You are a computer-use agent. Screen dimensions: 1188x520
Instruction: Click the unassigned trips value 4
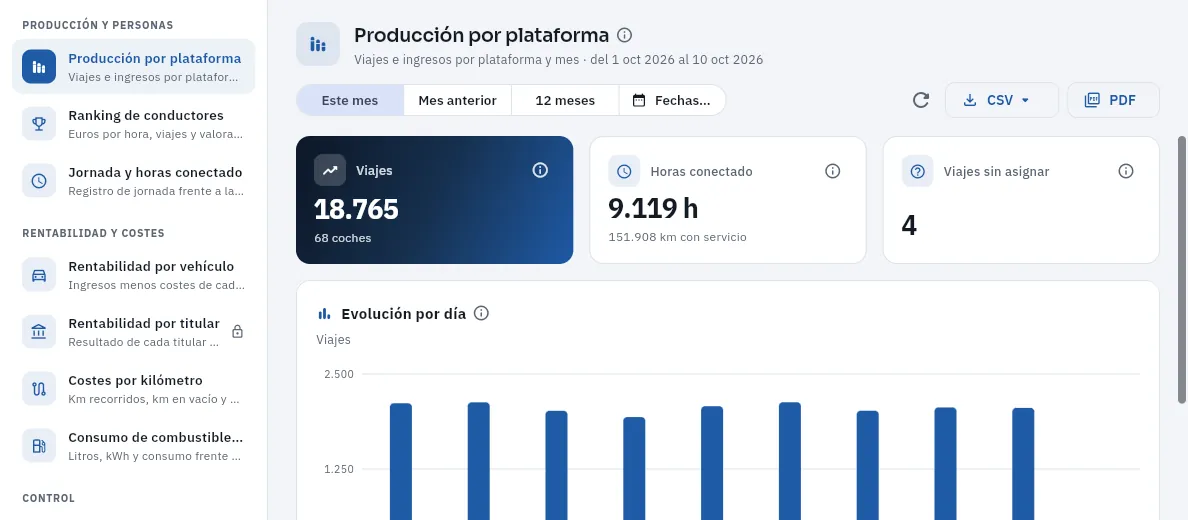pyautogui.click(x=909, y=226)
